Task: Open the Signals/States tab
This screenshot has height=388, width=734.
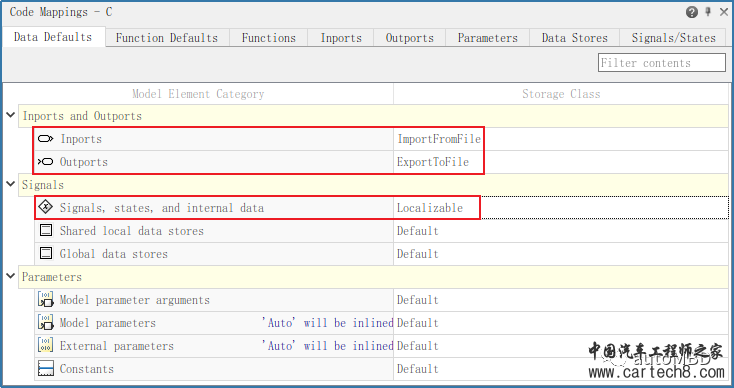Action: pos(674,38)
